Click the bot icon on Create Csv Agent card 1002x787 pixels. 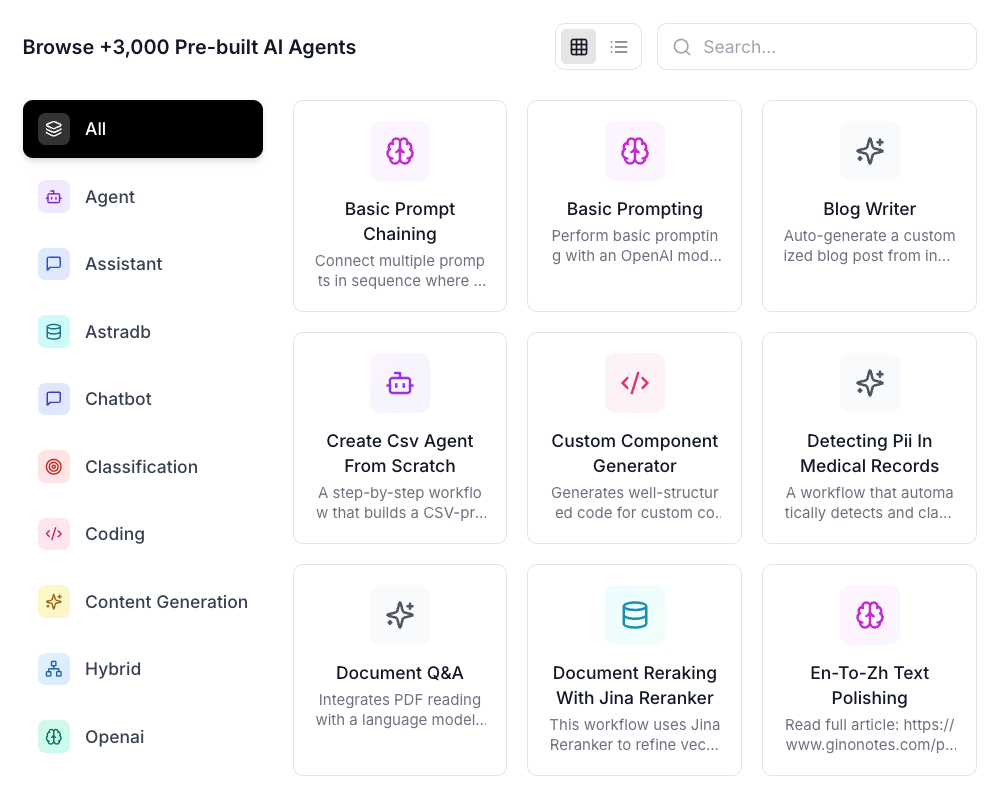(400, 383)
